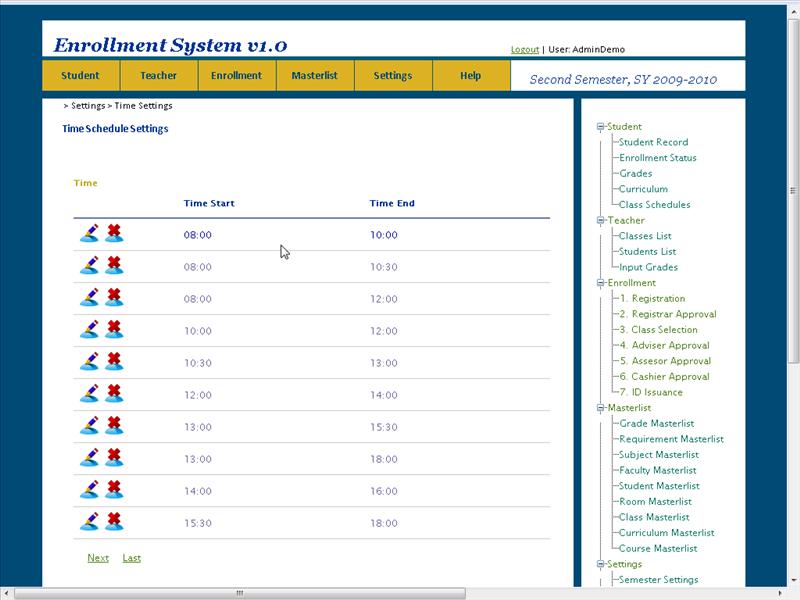Viewport: 800px width, 600px height.
Task: Jump to the Last page of times
Action: coord(132,558)
